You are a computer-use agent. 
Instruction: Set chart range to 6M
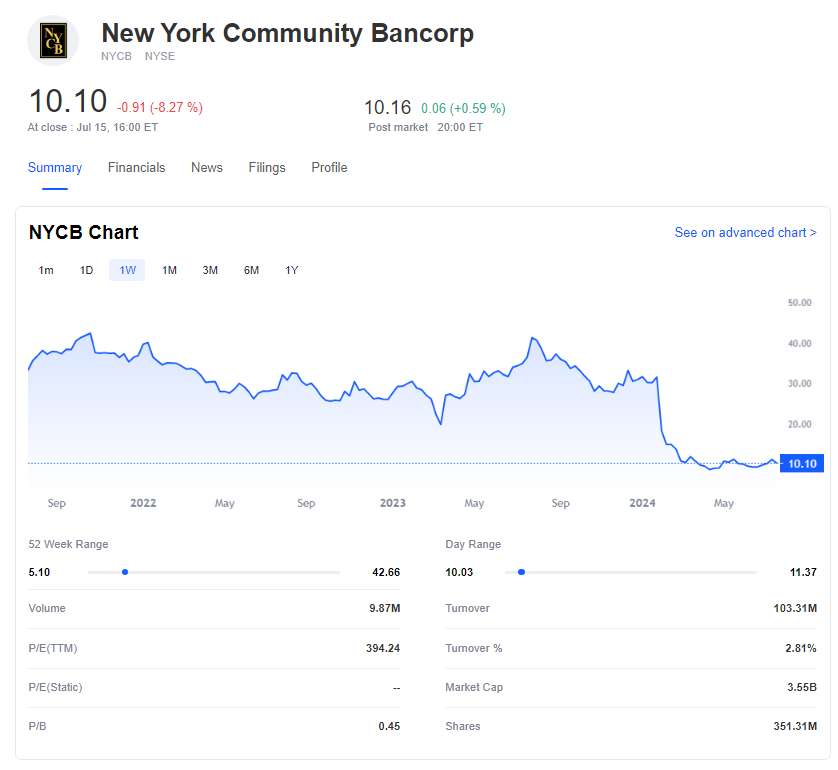pyautogui.click(x=251, y=271)
